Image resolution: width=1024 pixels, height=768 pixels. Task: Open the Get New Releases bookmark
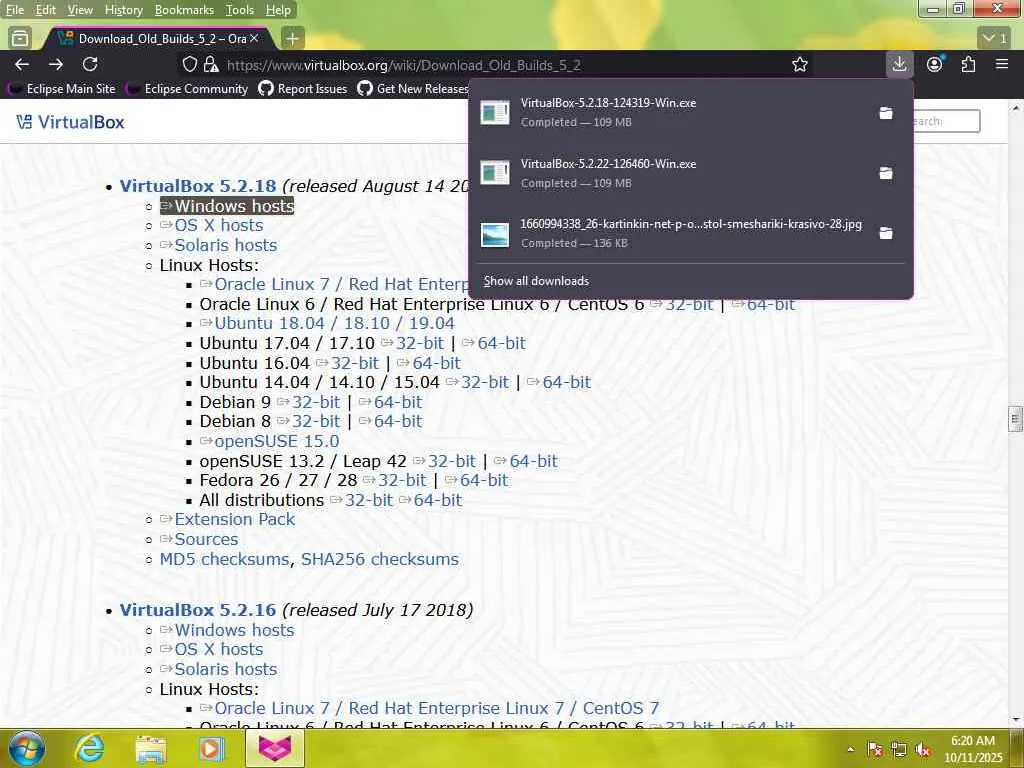pyautogui.click(x=413, y=89)
